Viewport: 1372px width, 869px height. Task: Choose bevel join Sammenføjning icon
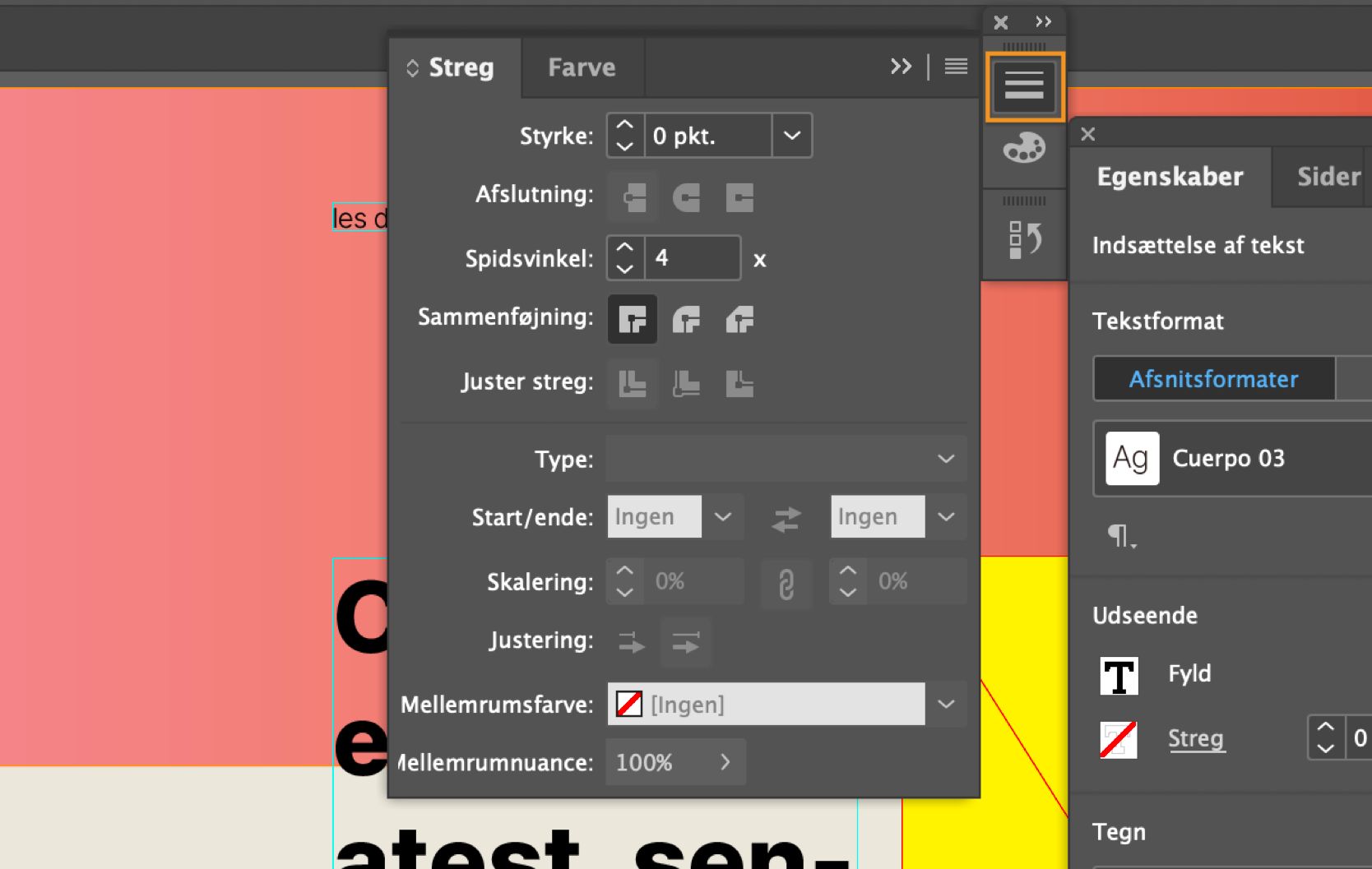(x=739, y=319)
